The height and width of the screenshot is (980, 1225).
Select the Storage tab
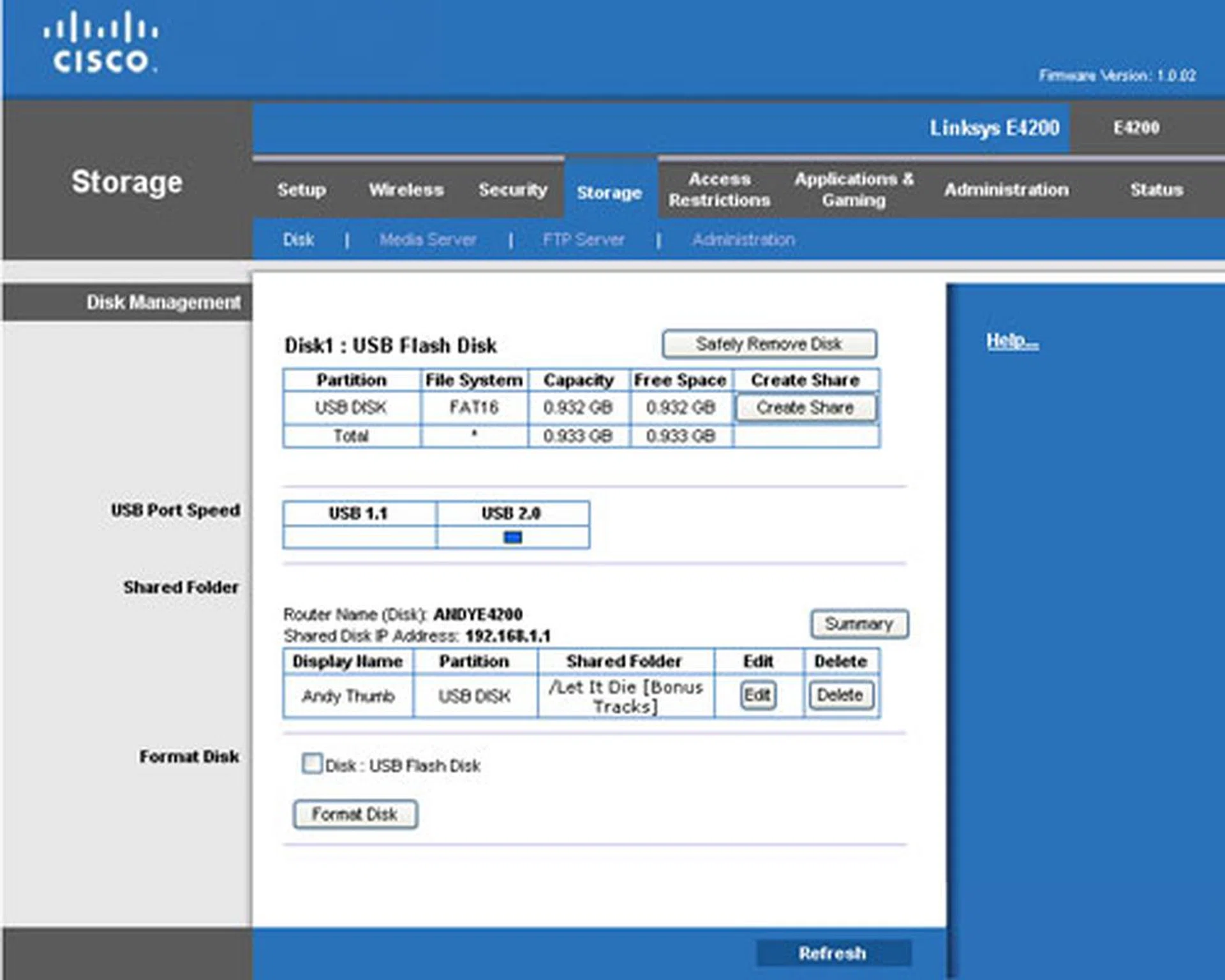609,192
